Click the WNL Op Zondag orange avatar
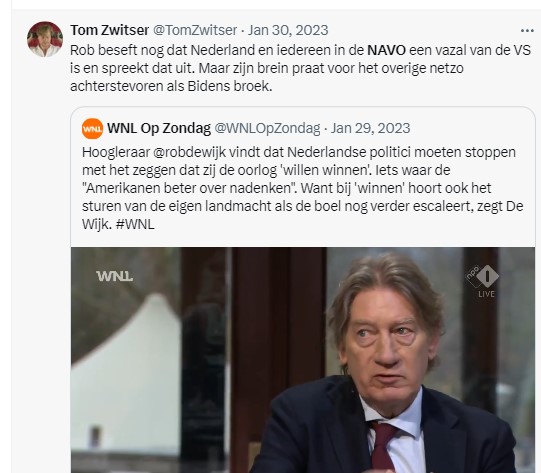Screen dimensions: 541x473 point(92,129)
